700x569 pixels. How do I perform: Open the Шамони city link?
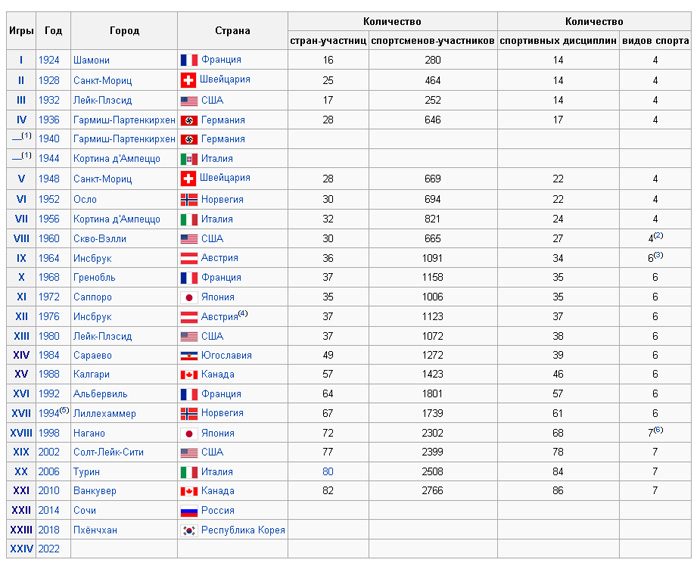(x=91, y=60)
